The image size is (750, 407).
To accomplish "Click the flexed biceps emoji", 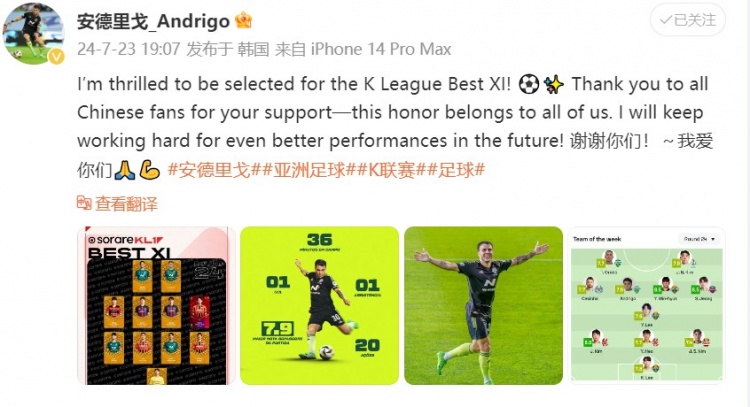I will pos(149,170).
